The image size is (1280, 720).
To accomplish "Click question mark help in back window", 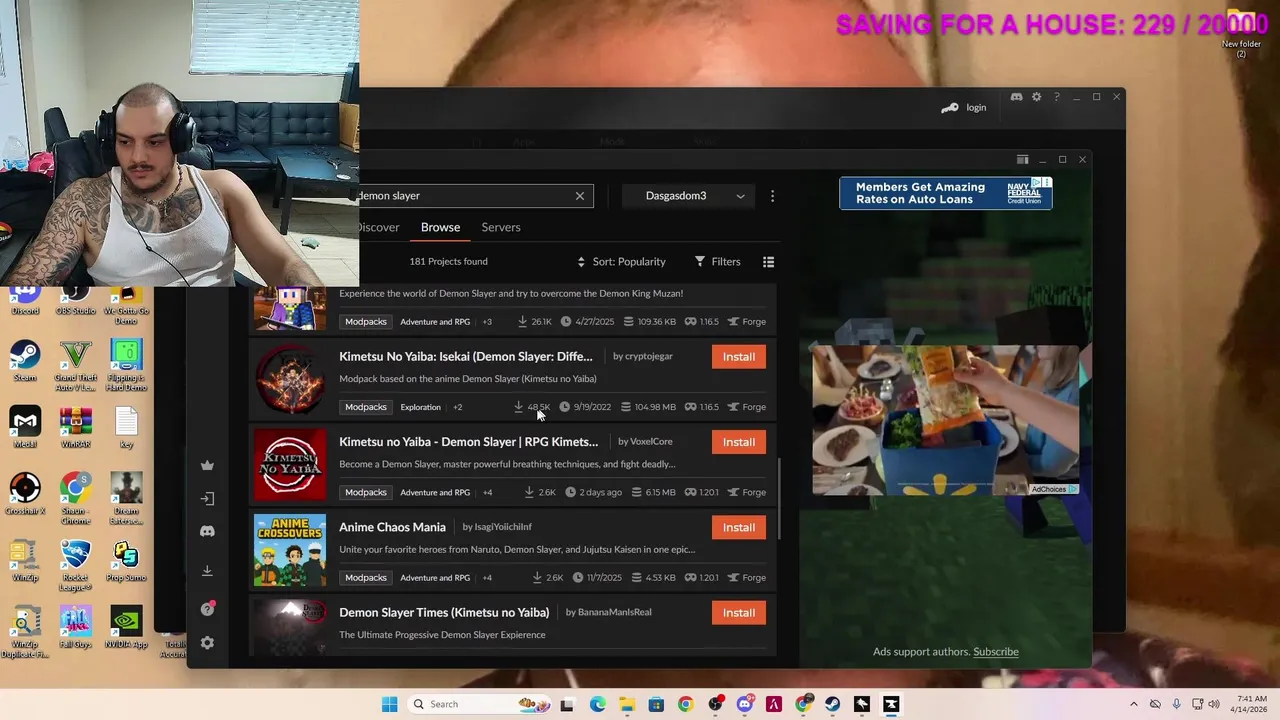I will 1056,97.
